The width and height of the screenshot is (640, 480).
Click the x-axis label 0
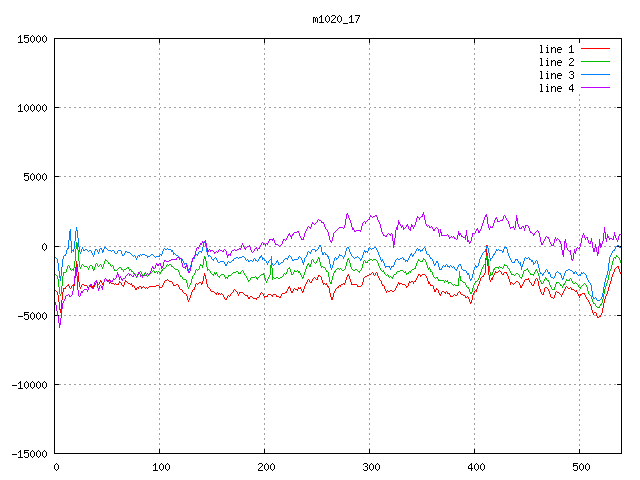[56, 467]
